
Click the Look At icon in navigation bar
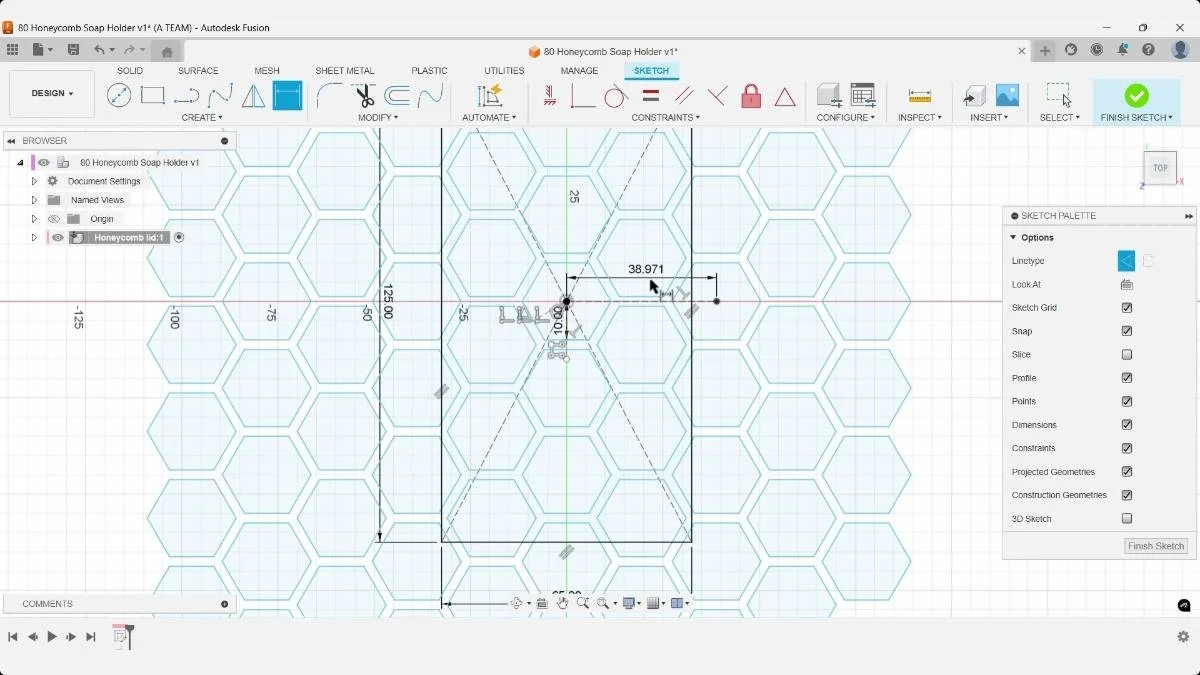click(542, 603)
